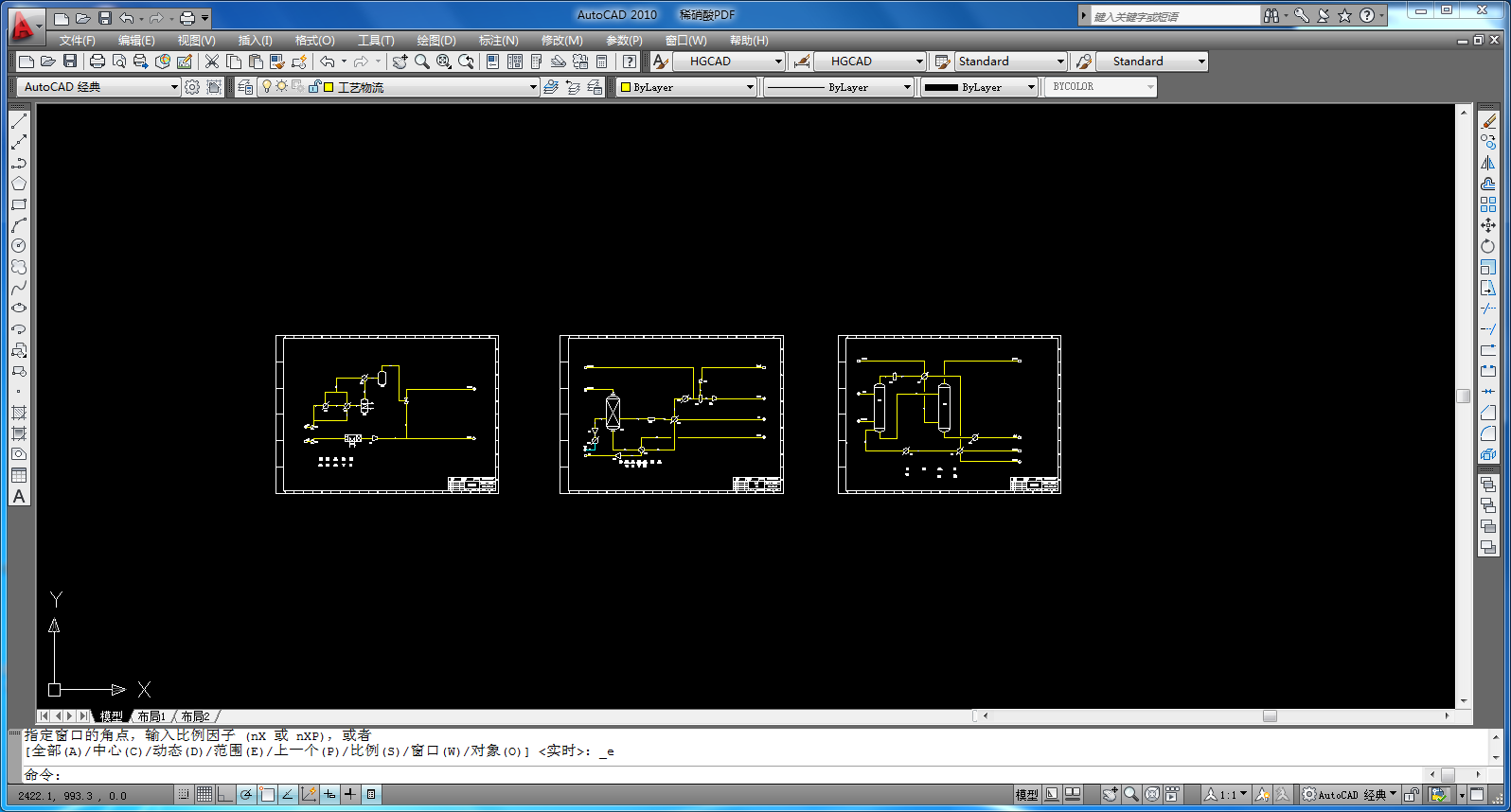Switch to the 布局1 layout tab
This screenshot has width=1511, height=812.
click(151, 716)
